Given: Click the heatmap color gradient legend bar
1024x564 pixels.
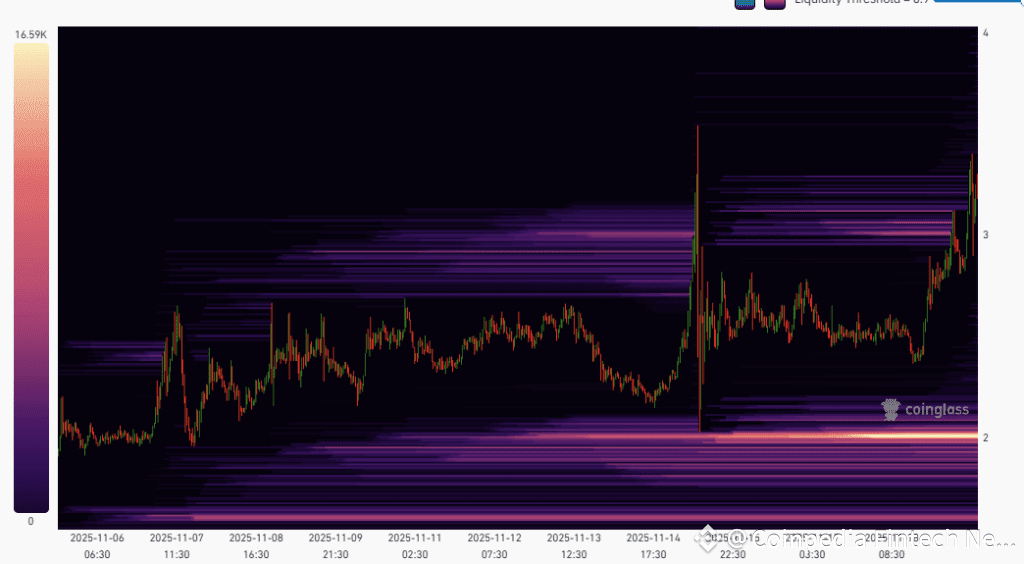Looking at the screenshot, I should coord(31,278).
